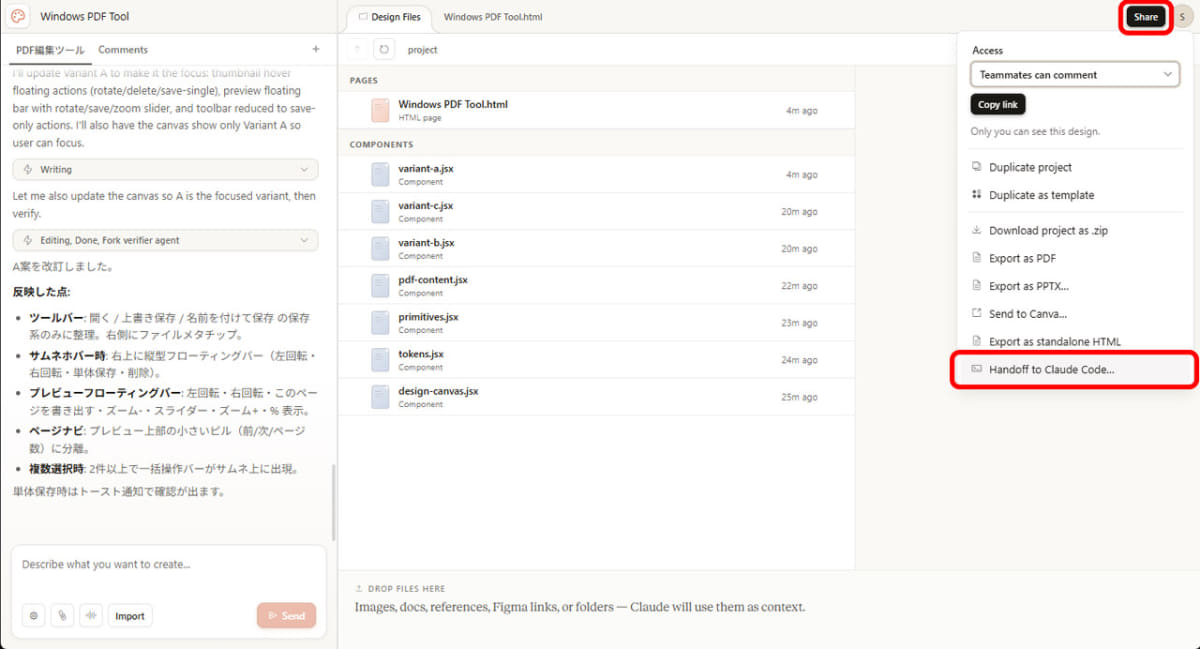The image size is (1200, 649).
Task: Select Handoff to Claude Code...
Action: [x=1073, y=369]
